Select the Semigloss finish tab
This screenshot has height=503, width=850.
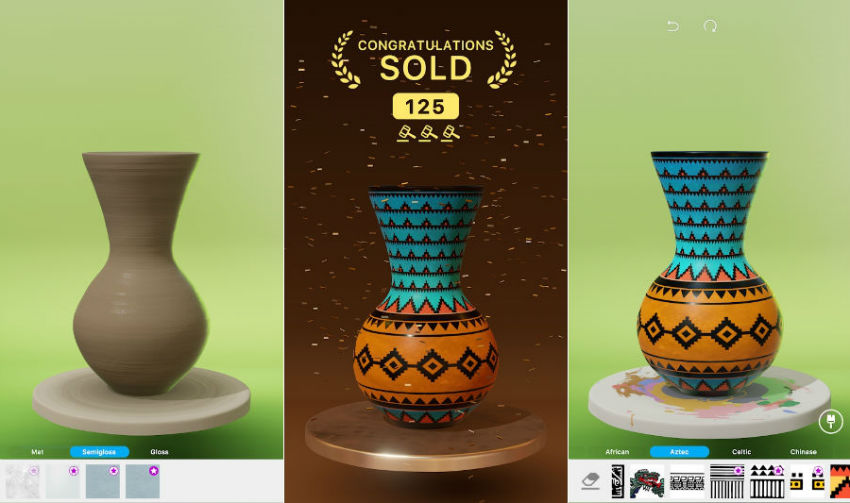point(99,452)
